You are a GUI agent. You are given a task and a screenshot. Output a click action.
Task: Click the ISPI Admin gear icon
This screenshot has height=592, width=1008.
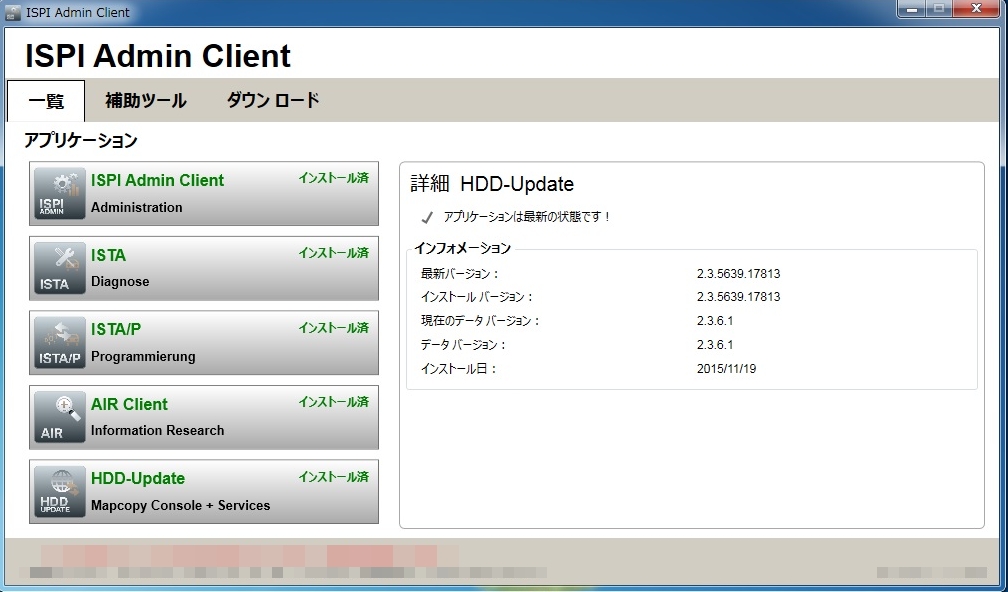(x=60, y=193)
